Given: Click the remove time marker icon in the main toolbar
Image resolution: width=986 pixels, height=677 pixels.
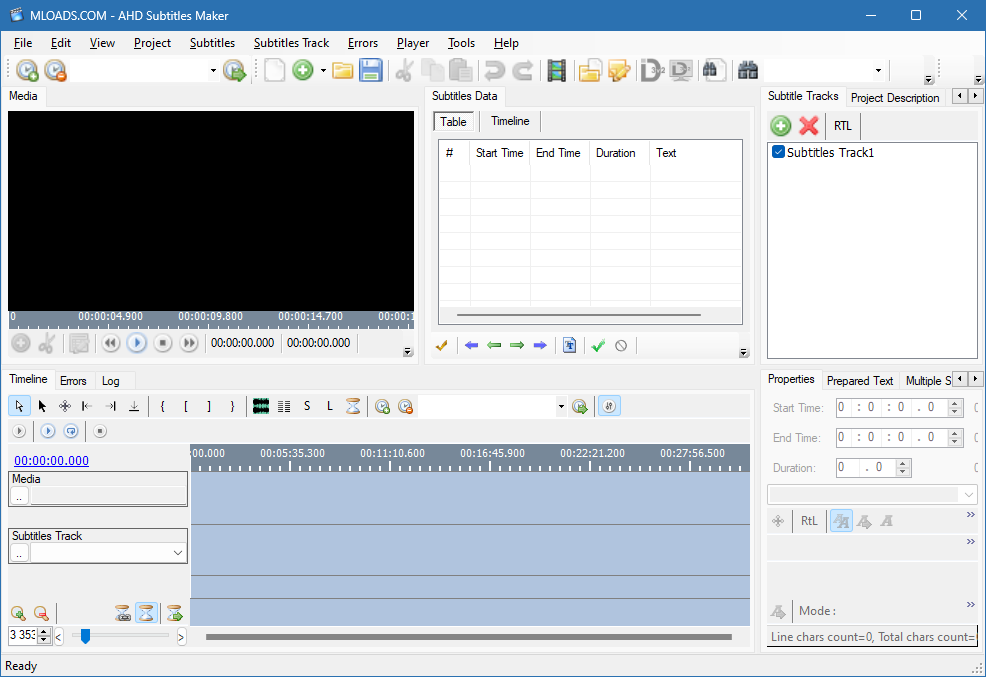Looking at the screenshot, I should coord(55,70).
